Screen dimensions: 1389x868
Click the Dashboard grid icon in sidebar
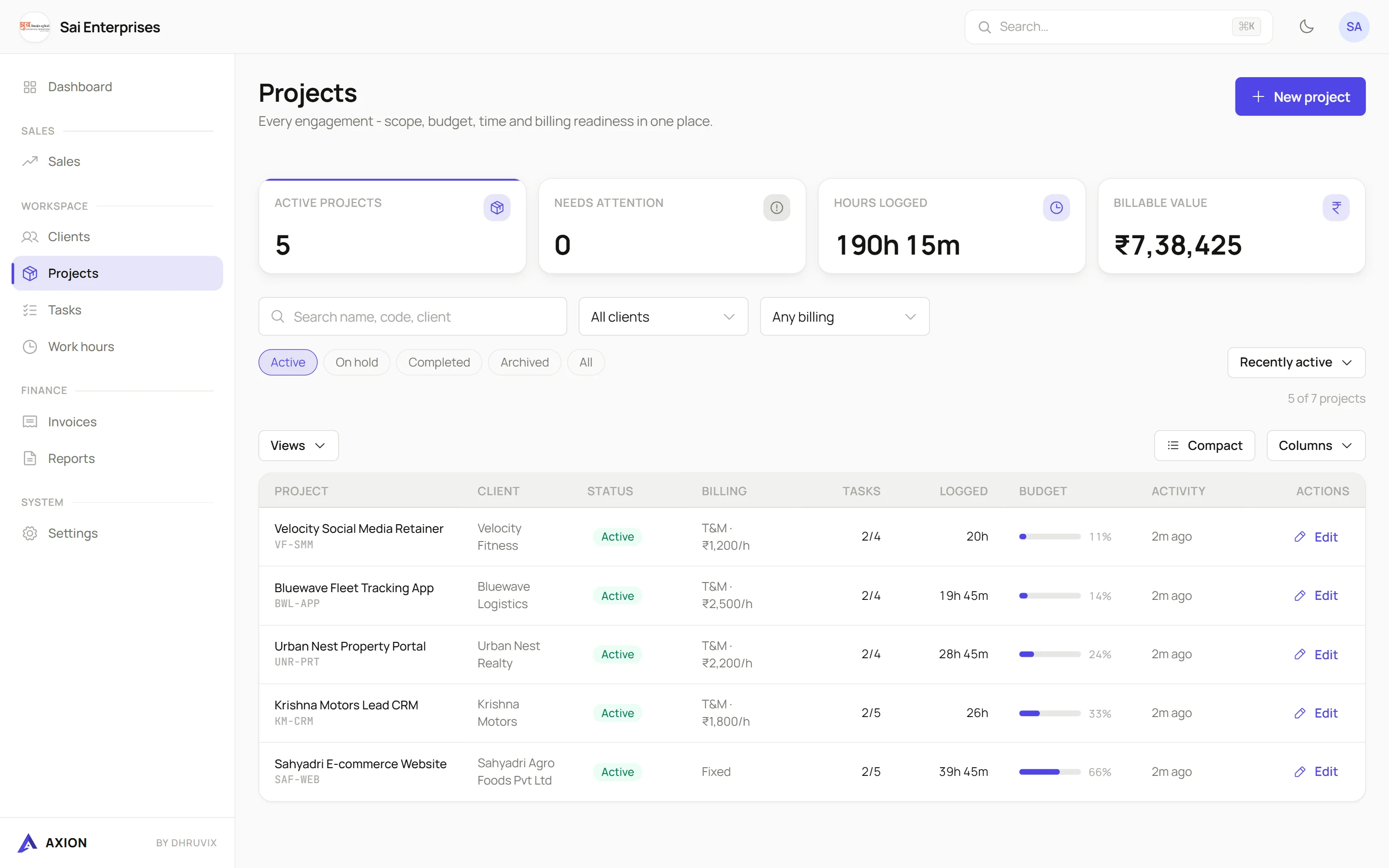pyautogui.click(x=30, y=87)
